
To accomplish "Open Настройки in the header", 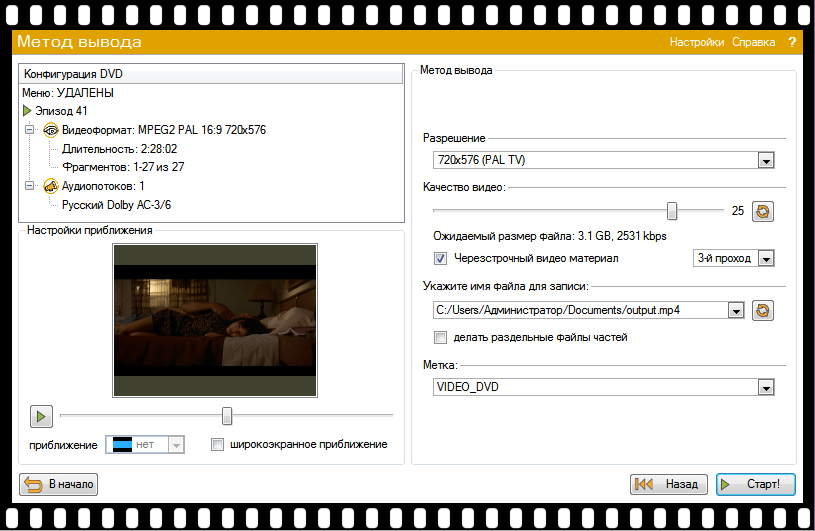I will click(696, 42).
